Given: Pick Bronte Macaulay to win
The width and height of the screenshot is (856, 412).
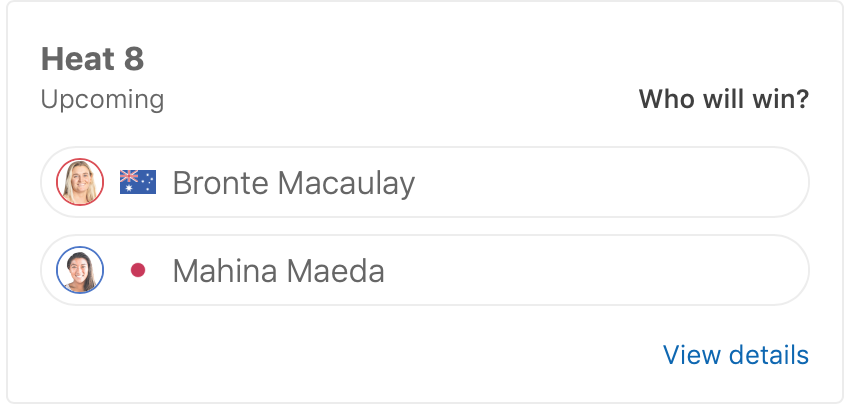Looking at the screenshot, I should (x=424, y=182).
